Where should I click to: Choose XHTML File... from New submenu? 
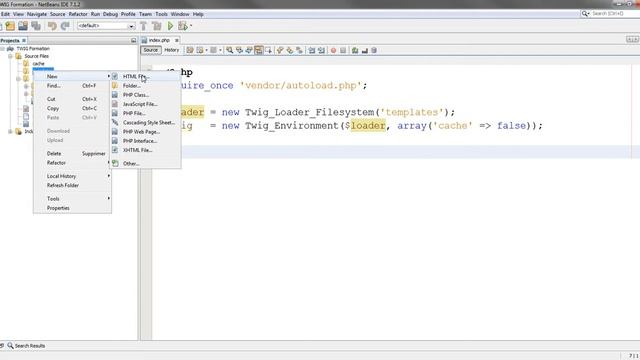(146, 150)
